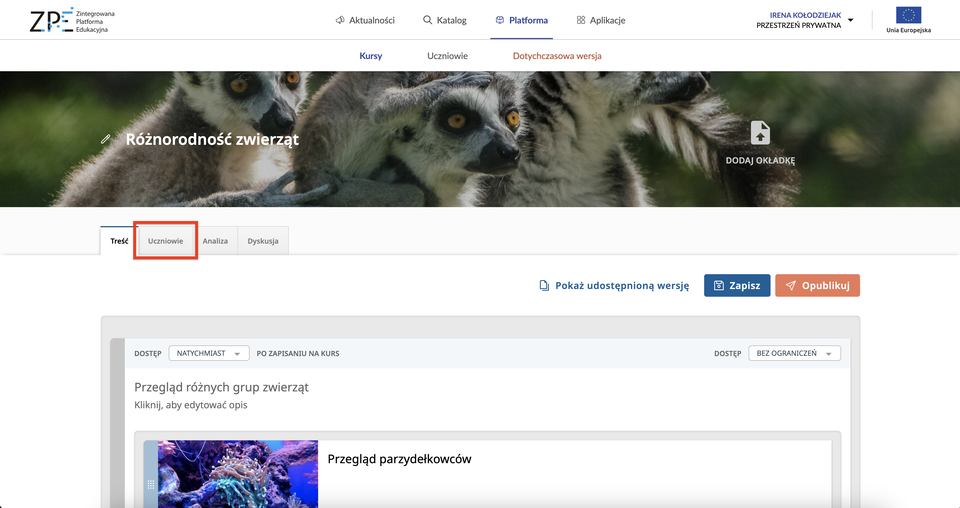This screenshot has height=508, width=960.
Task: Open Dotychczasowa wersja link in subnavigation
Action: (x=557, y=56)
